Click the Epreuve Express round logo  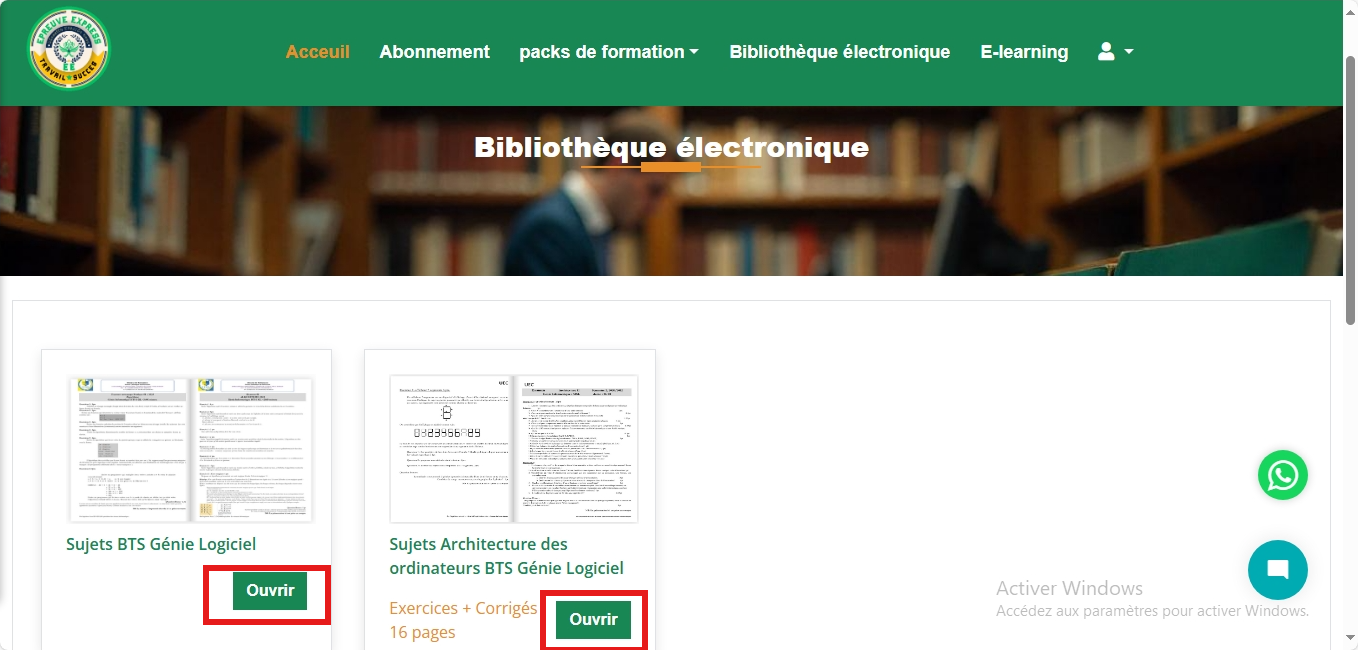(x=69, y=50)
